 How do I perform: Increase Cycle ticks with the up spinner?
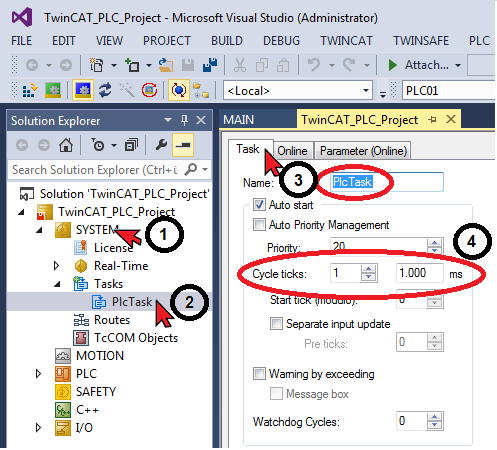(368, 269)
